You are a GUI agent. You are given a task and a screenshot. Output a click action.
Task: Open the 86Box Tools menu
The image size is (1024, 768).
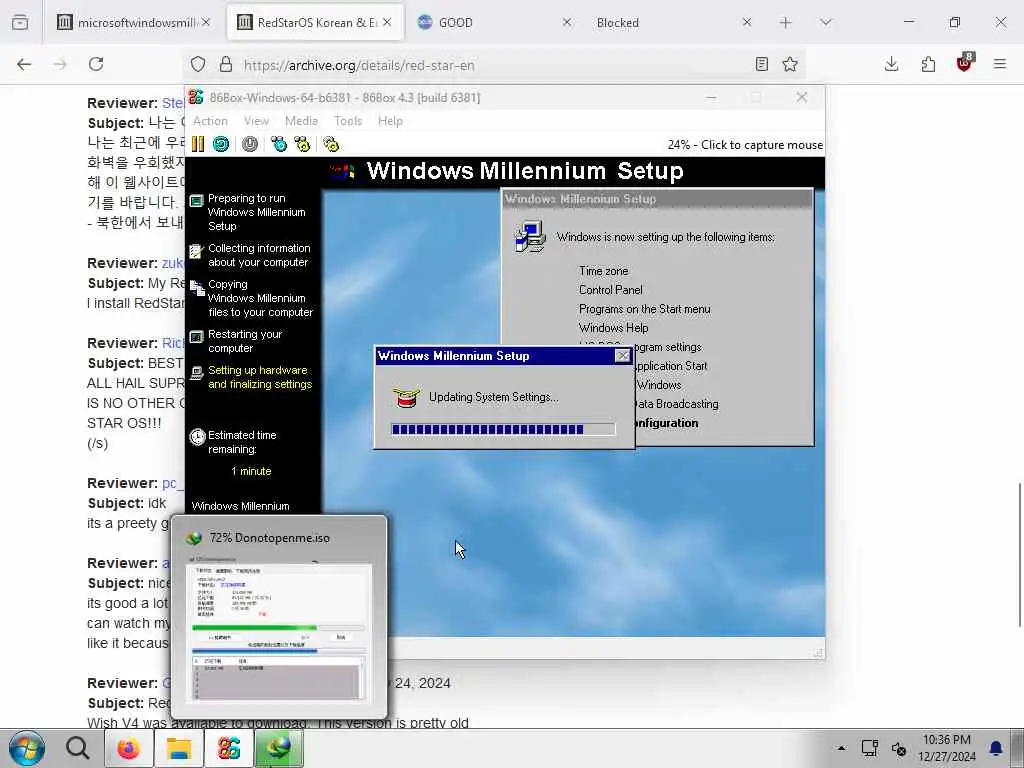(348, 121)
